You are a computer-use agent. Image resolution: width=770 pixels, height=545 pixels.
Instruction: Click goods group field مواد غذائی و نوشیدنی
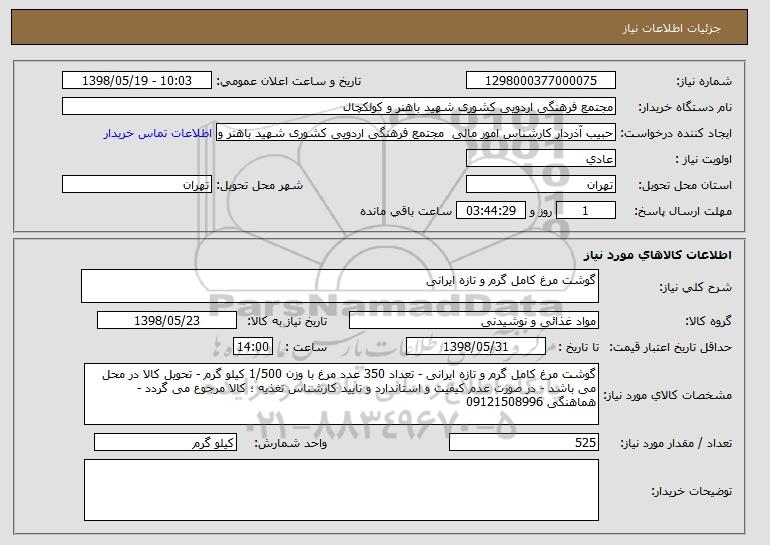pyautogui.click(x=474, y=321)
